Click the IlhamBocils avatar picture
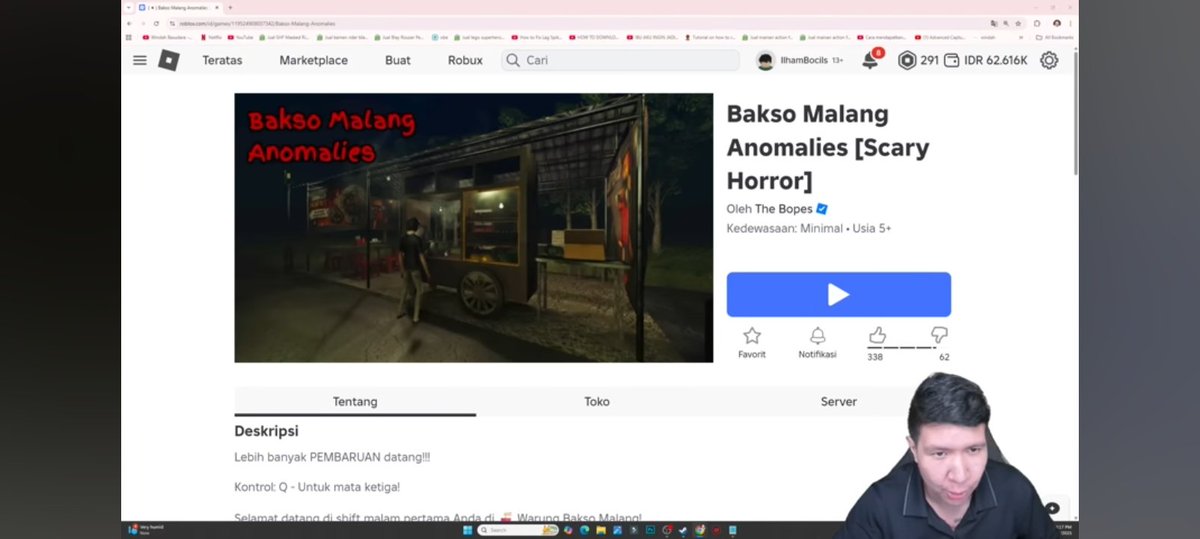Image resolution: width=1200 pixels, height=539 pixels. click(765, 61)
